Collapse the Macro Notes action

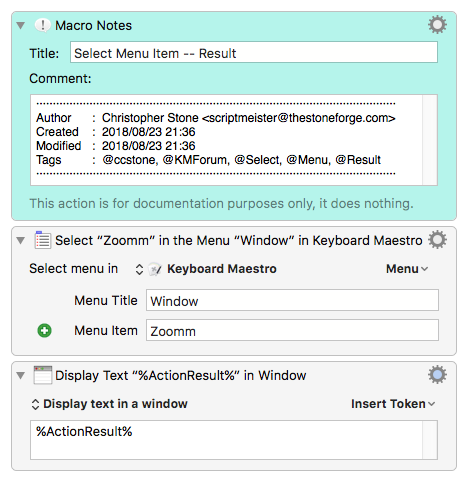[x=21, y=26]
